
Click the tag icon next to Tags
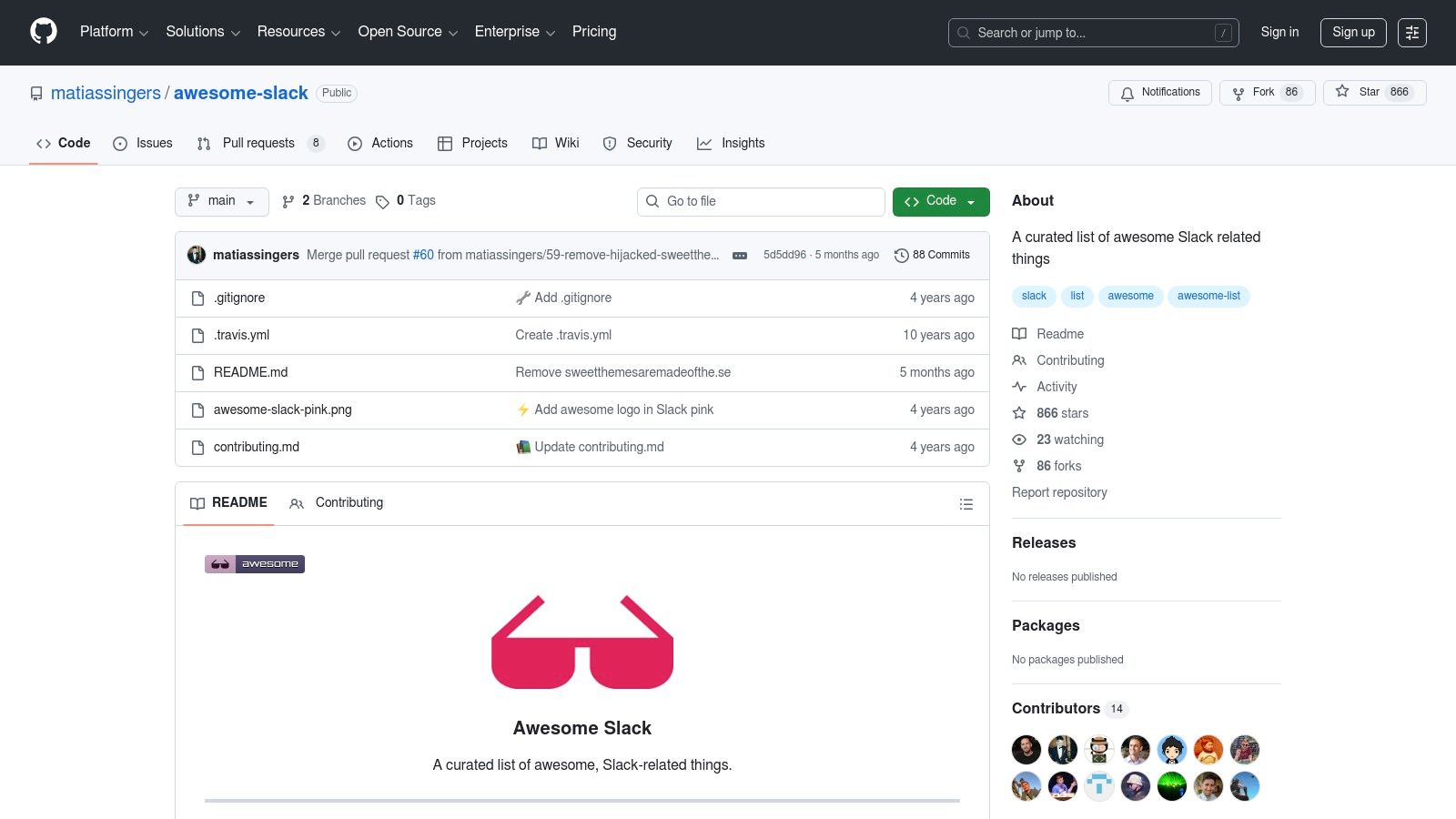tap(382, 202)
